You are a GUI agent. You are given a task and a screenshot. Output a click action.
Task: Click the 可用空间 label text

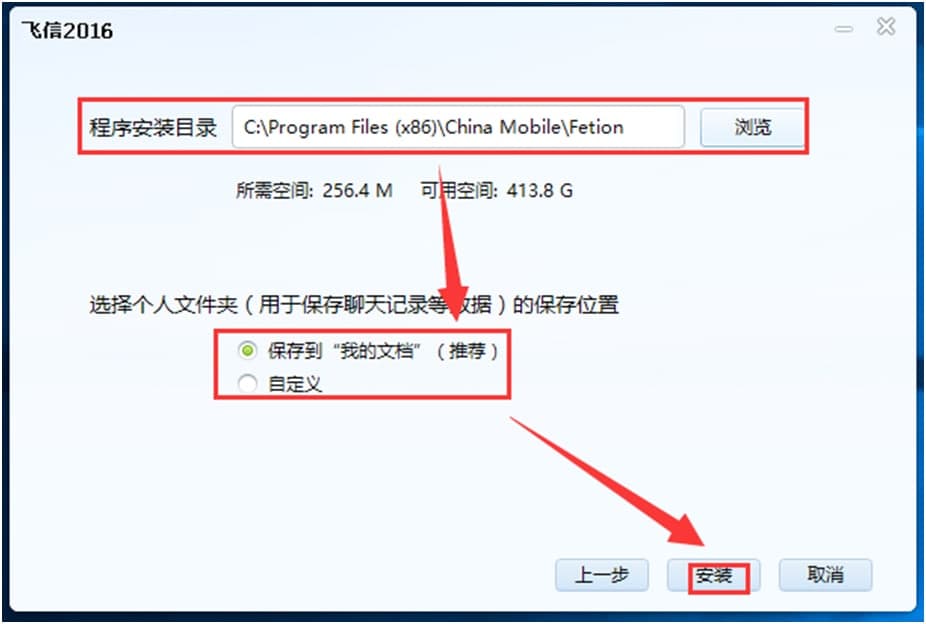coord(459,191)
